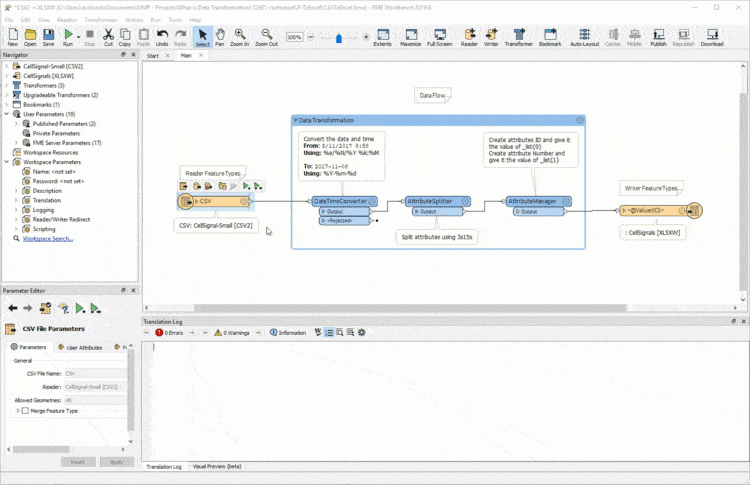Viewport: 750px width, 485px height.
Task: Click the Apply button in Parameter Editor
Action: coord(117,462)
